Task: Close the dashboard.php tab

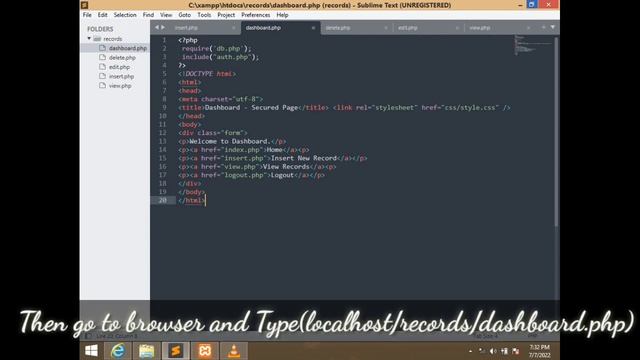Action: click(313, 28)
